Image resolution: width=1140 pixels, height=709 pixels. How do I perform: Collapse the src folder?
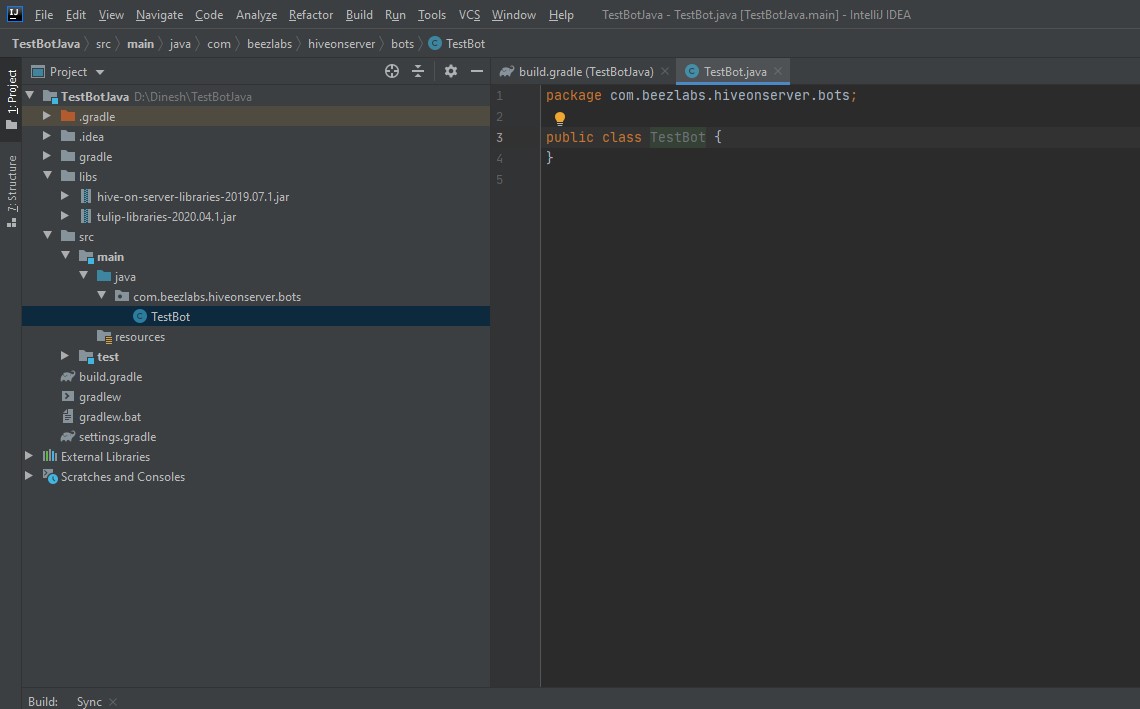click(x=47, y=236)
